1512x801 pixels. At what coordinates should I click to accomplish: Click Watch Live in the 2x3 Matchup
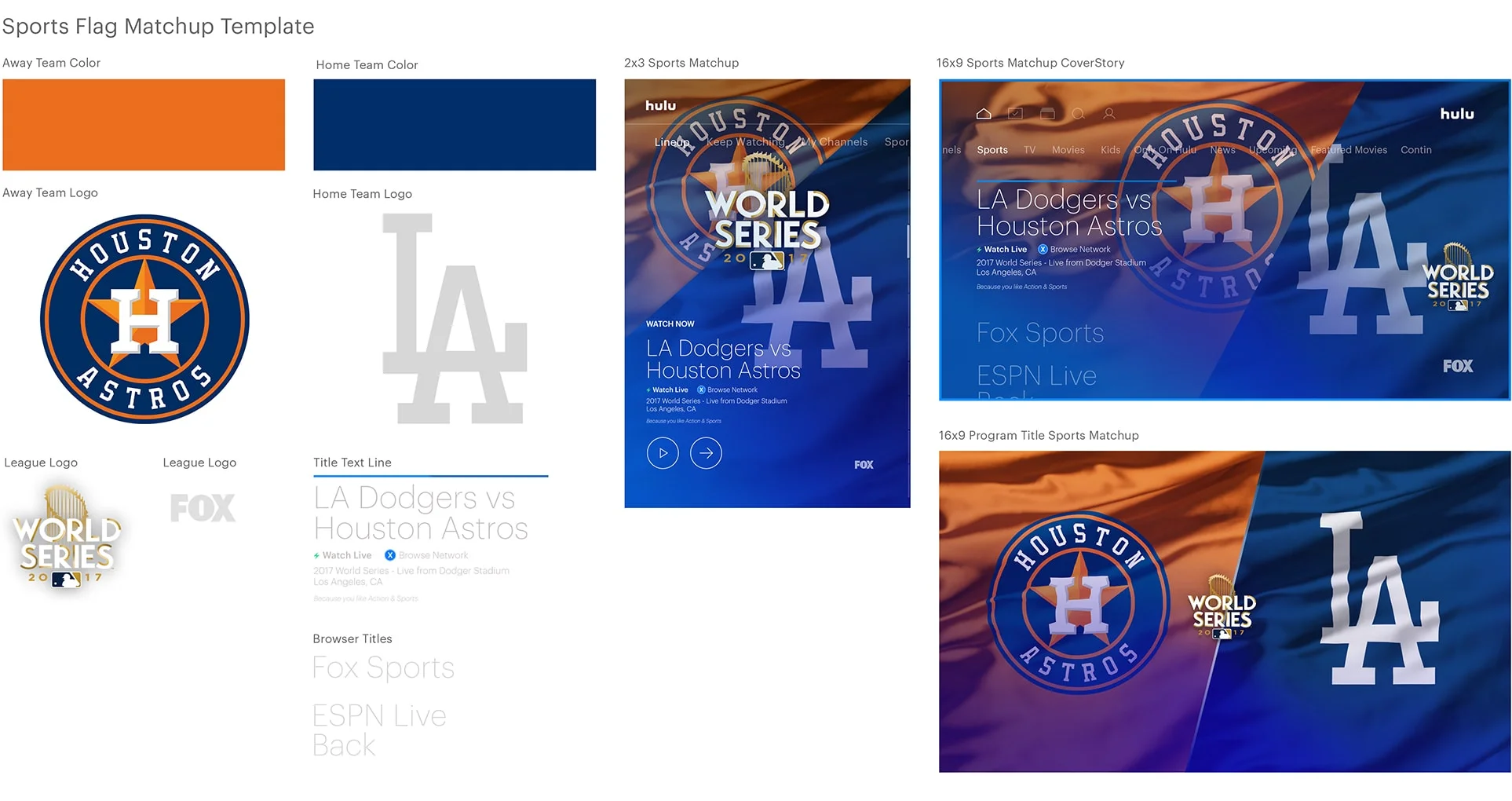tap(670, 390)
